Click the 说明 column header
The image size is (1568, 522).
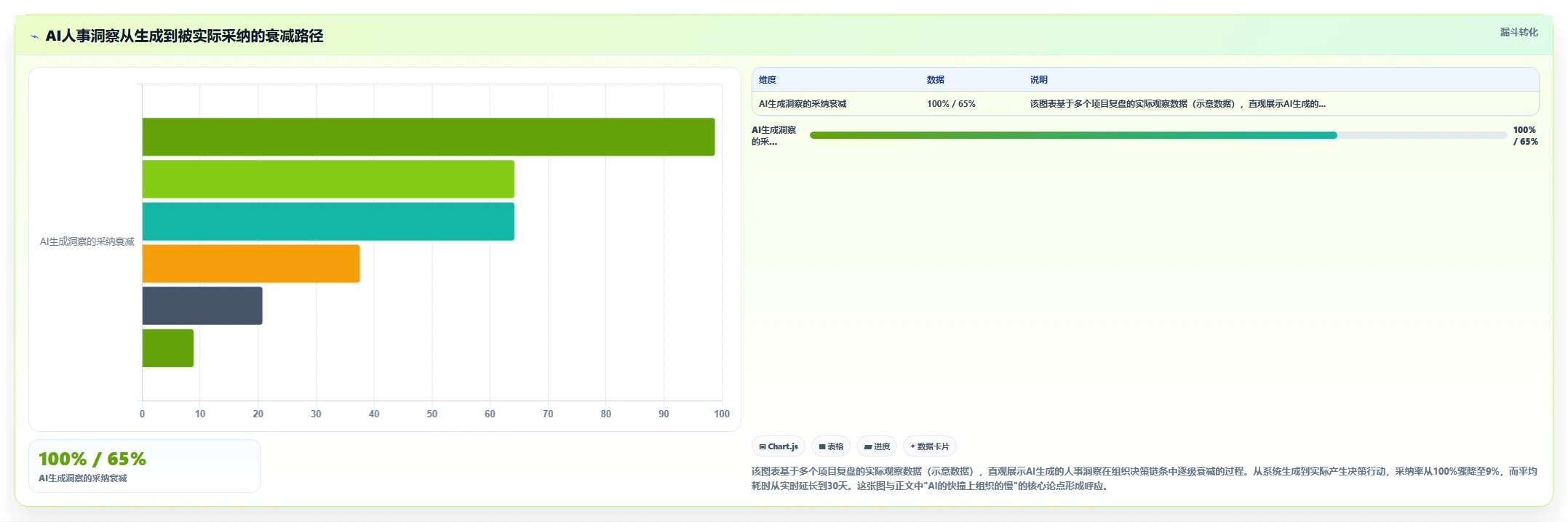tap(1039, 80)
